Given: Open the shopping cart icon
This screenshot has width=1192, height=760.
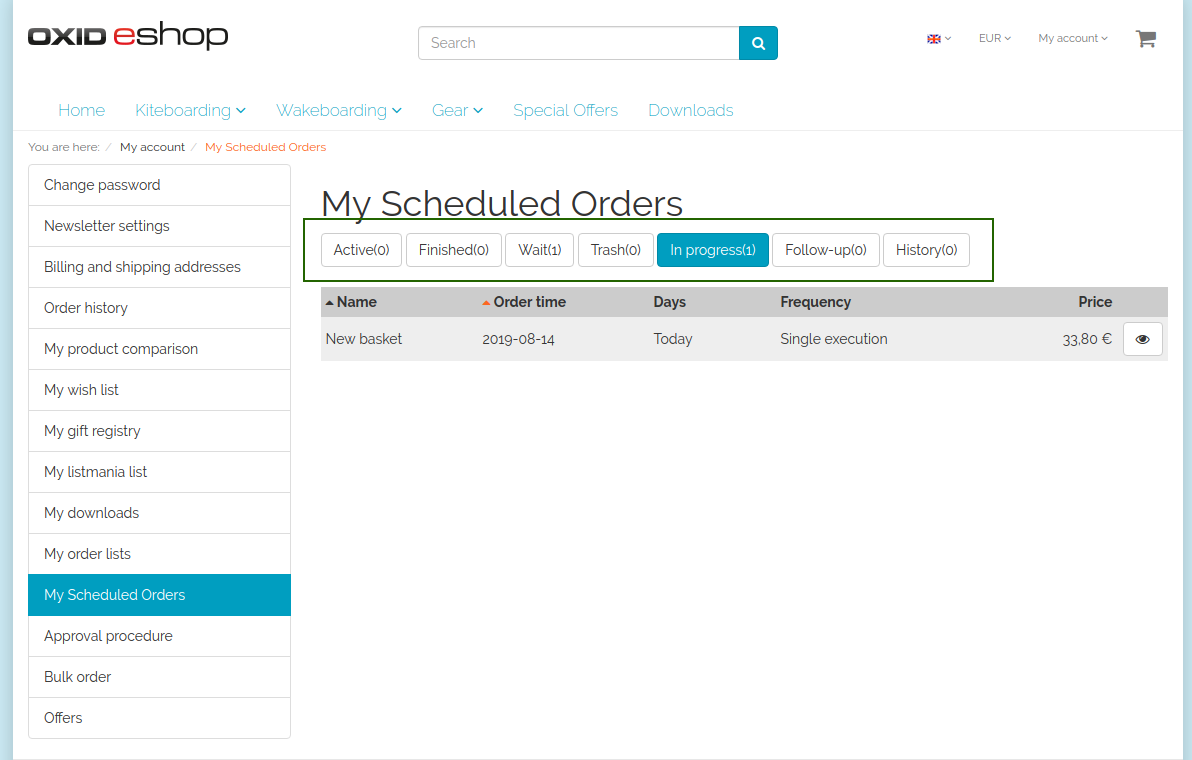Looking at the screenshot, I should (x=1146, y=39).
